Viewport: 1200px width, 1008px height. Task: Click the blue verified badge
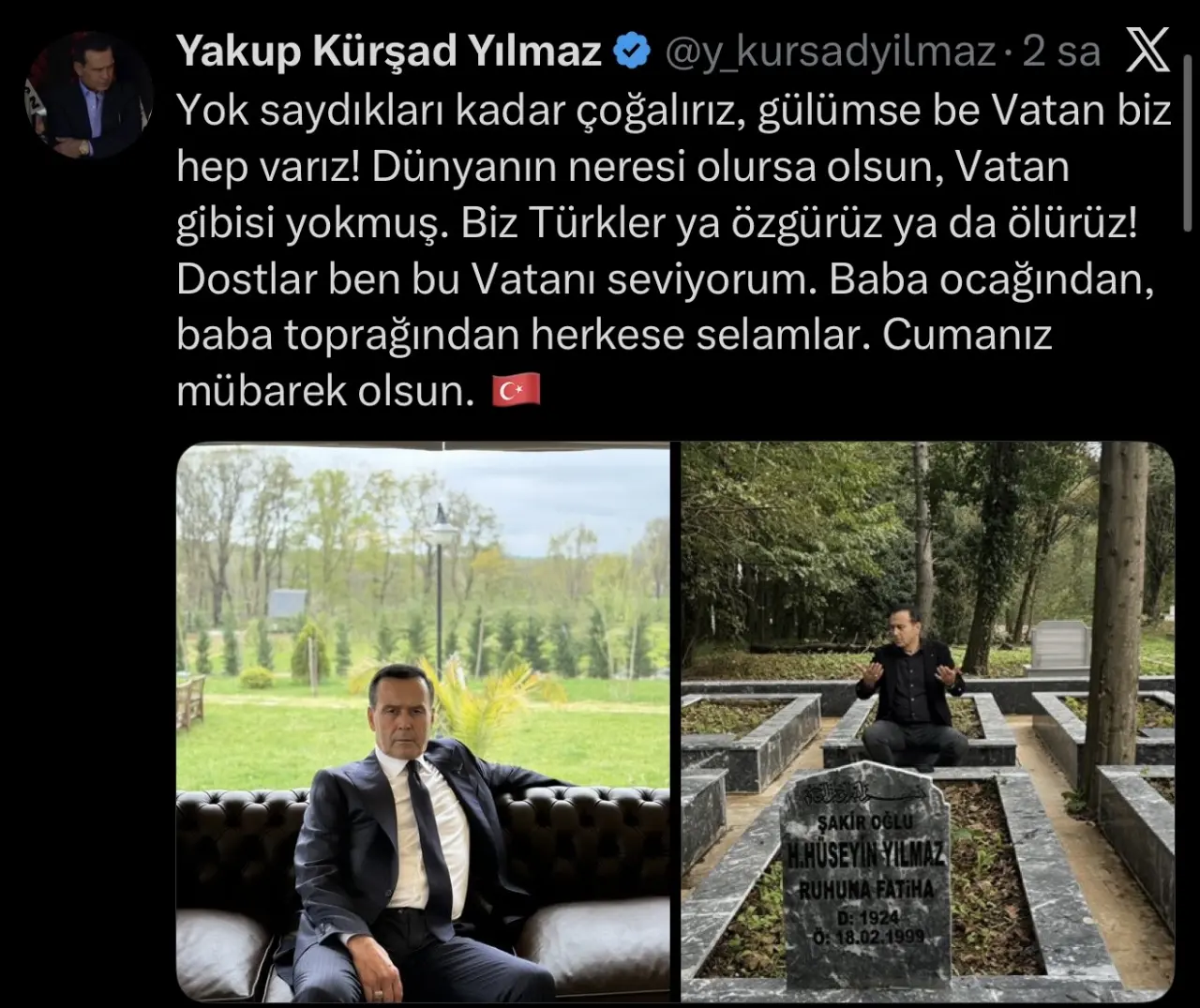pyautogui.click(x=632, y=51)
